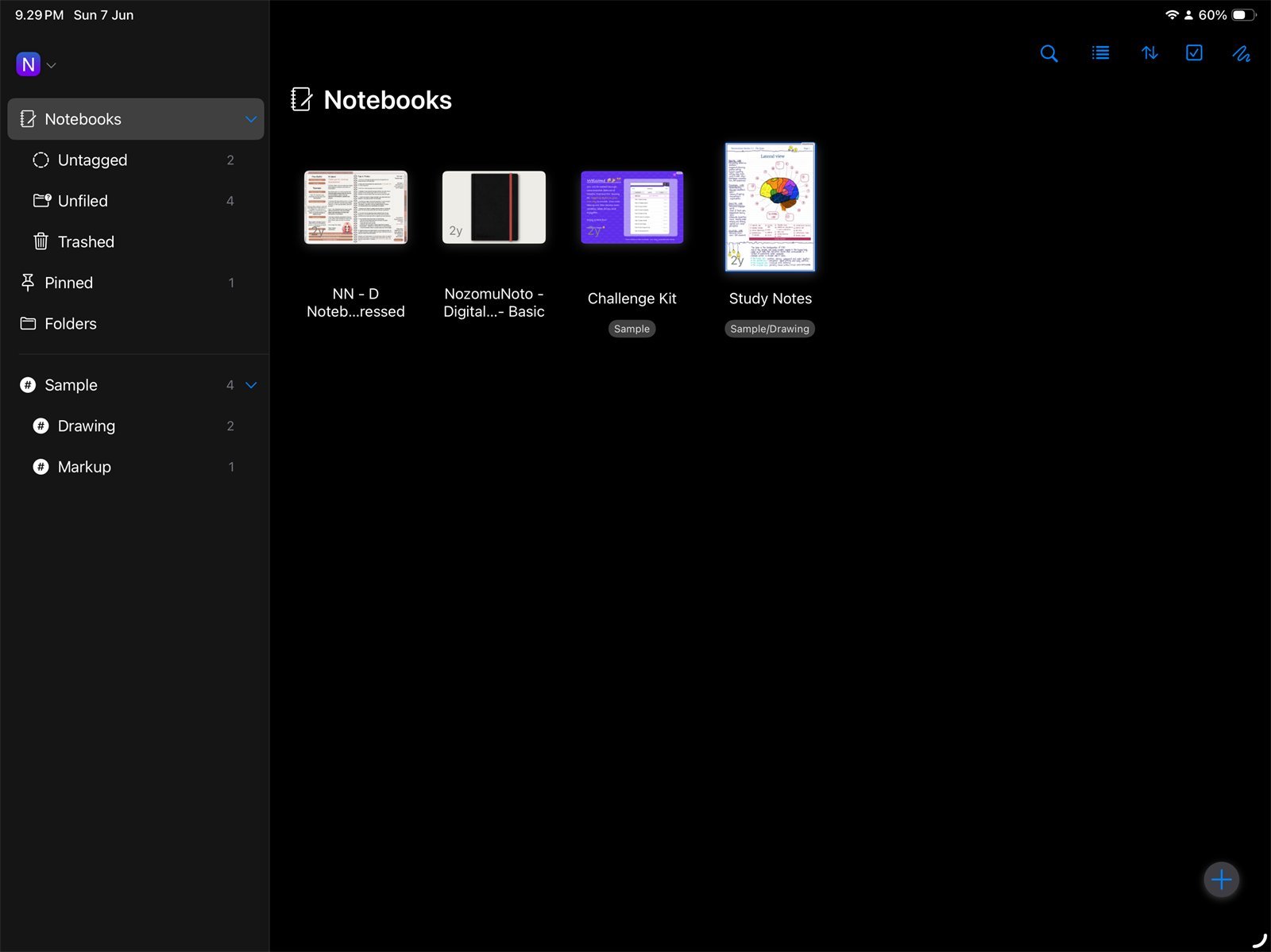Click the Sun 7 Jun date
This screenshot has height=952, width=1271.
(x=103, y=15)
